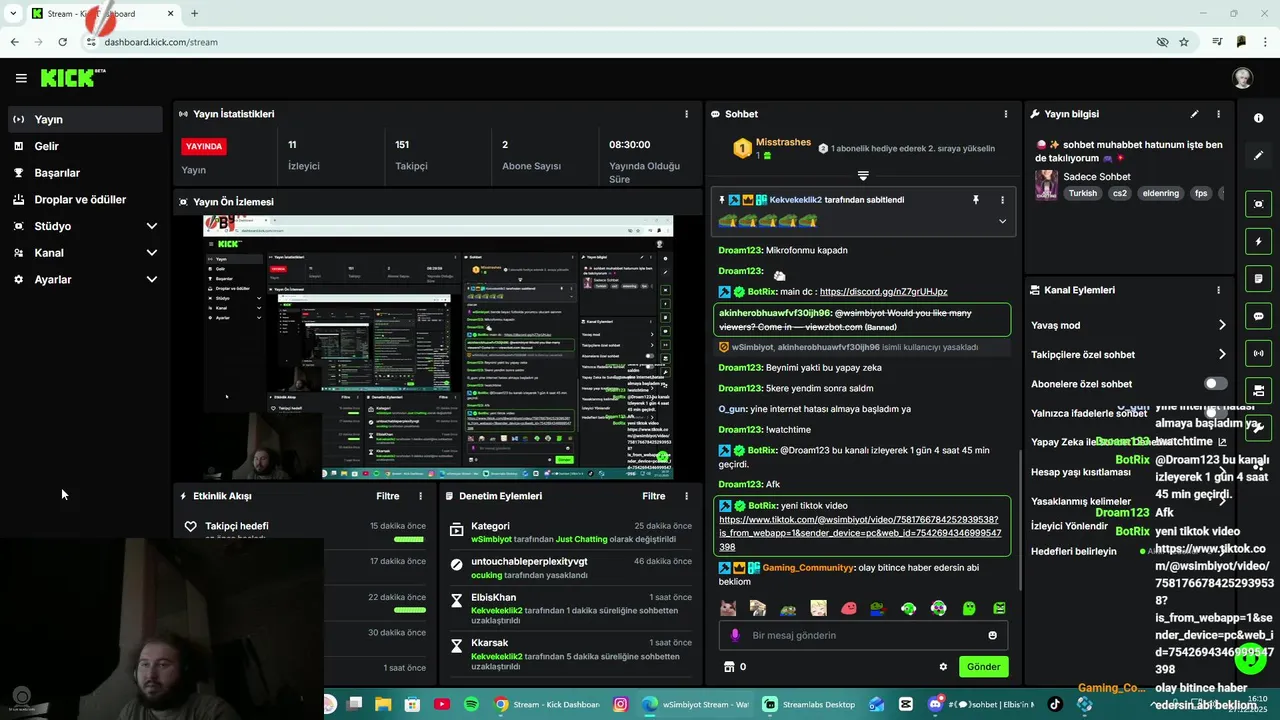Open Kanal Eylemleri three-dot options

click(1218, 290)
